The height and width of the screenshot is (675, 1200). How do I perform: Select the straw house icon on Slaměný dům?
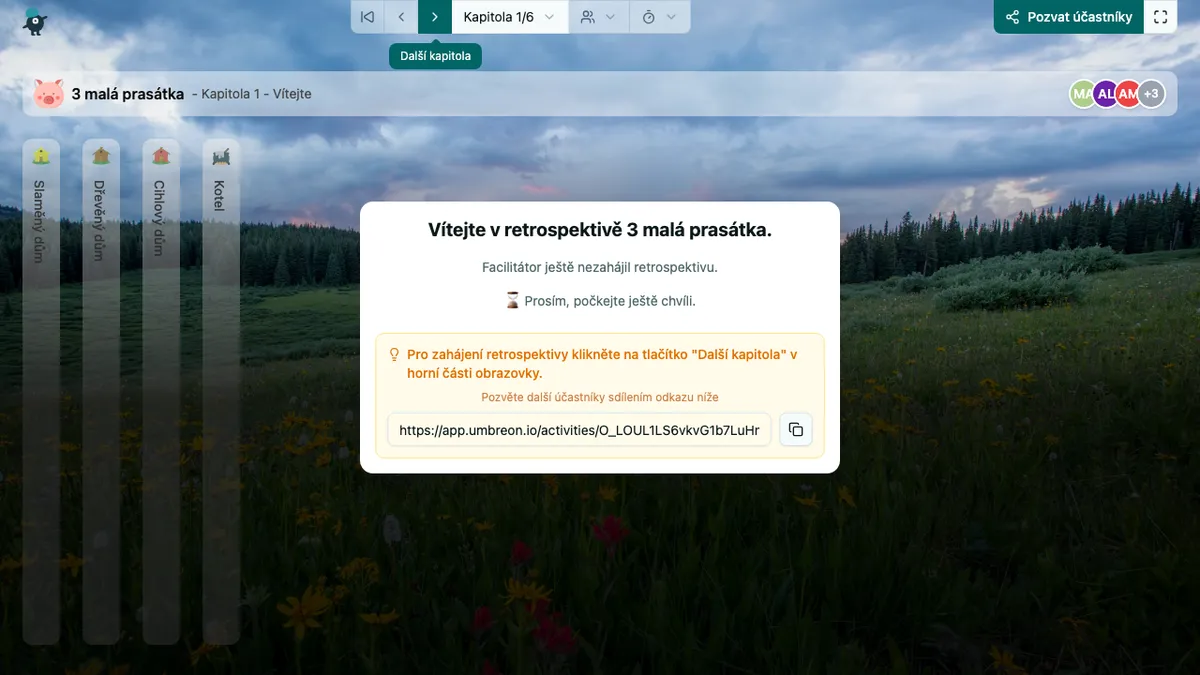[x=41, y=155]
